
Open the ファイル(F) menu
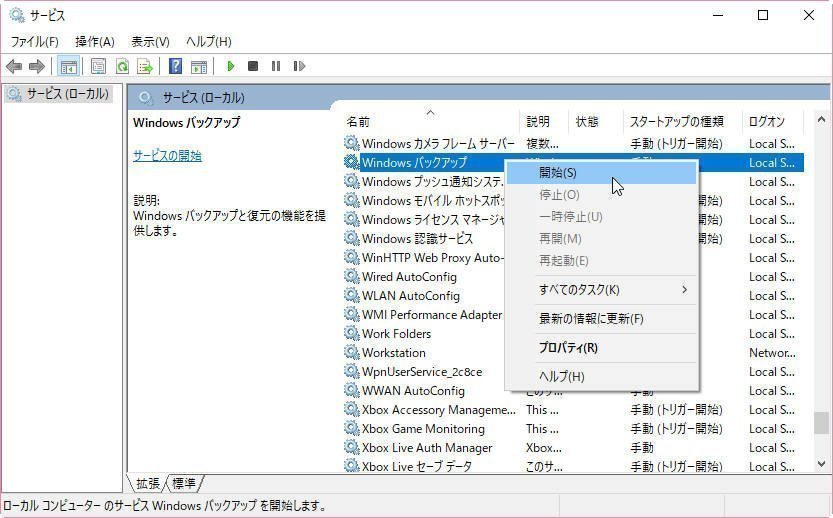(35, 41)
